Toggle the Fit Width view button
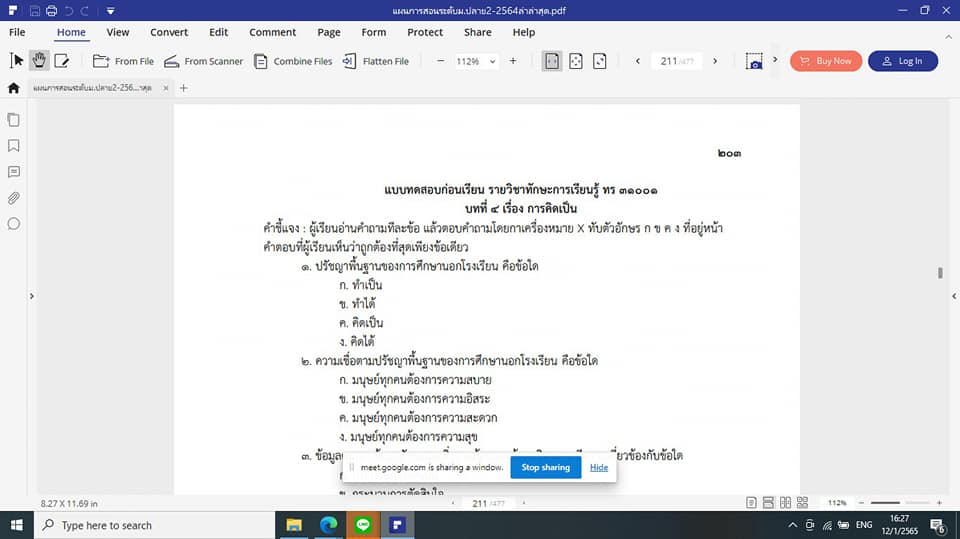The image size is (960, 539). [x=552, y=61]
